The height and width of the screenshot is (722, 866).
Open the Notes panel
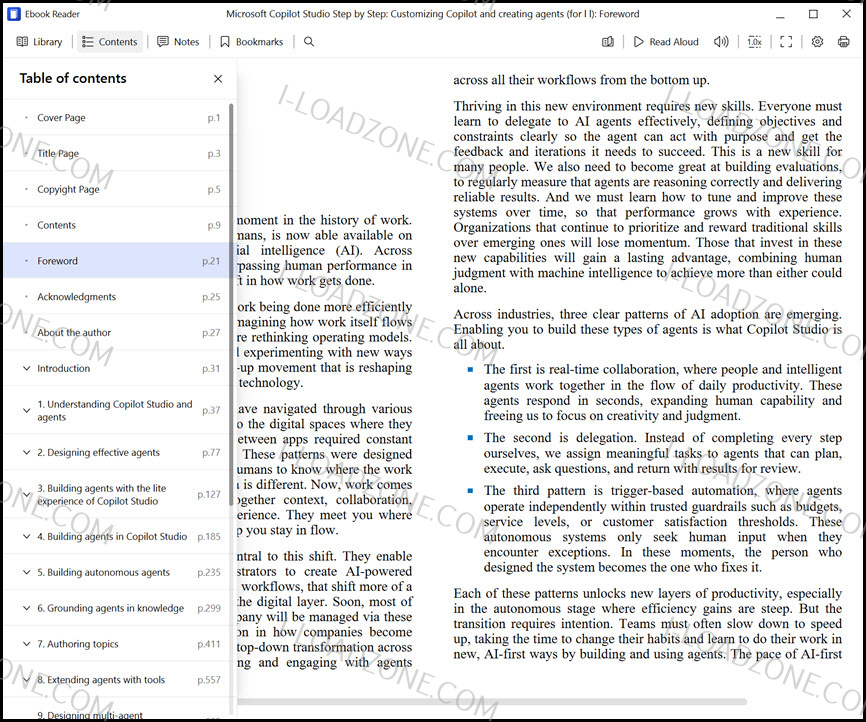tap(178, 41)
